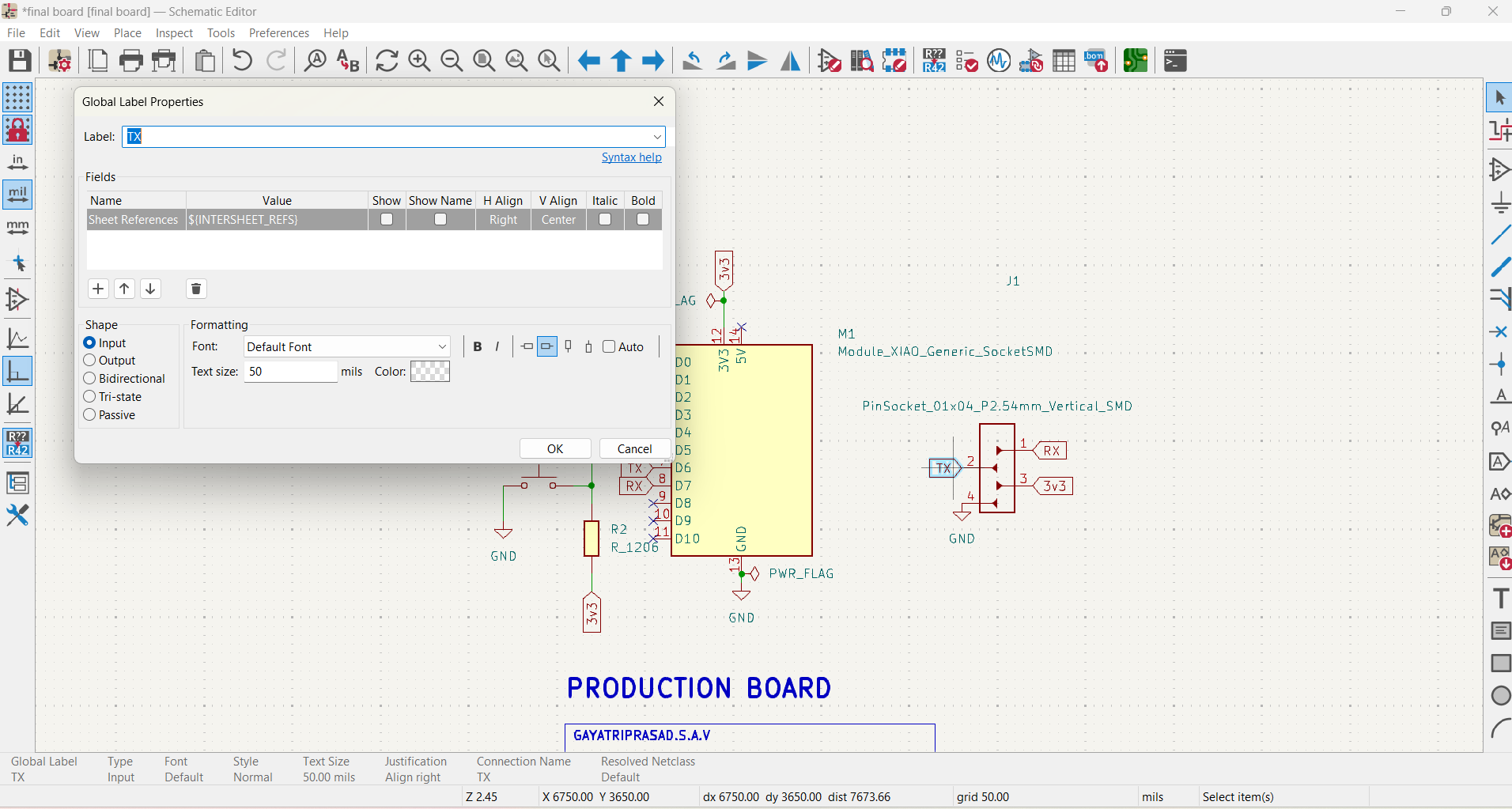Viewport: 1512px width, 809px height.
Task: Open the Preferences menu
Action: tap(279, 33)
